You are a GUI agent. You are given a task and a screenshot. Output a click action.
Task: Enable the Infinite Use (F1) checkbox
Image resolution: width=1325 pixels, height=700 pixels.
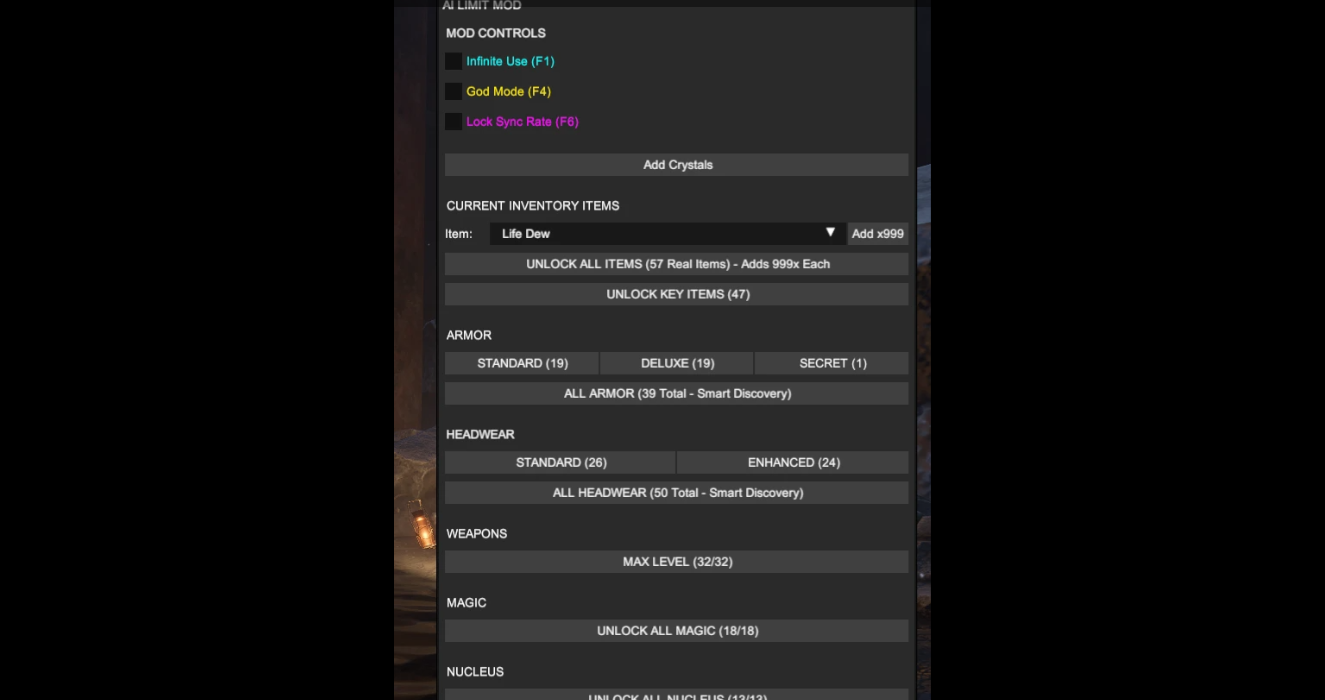click(x=453, y=62)
